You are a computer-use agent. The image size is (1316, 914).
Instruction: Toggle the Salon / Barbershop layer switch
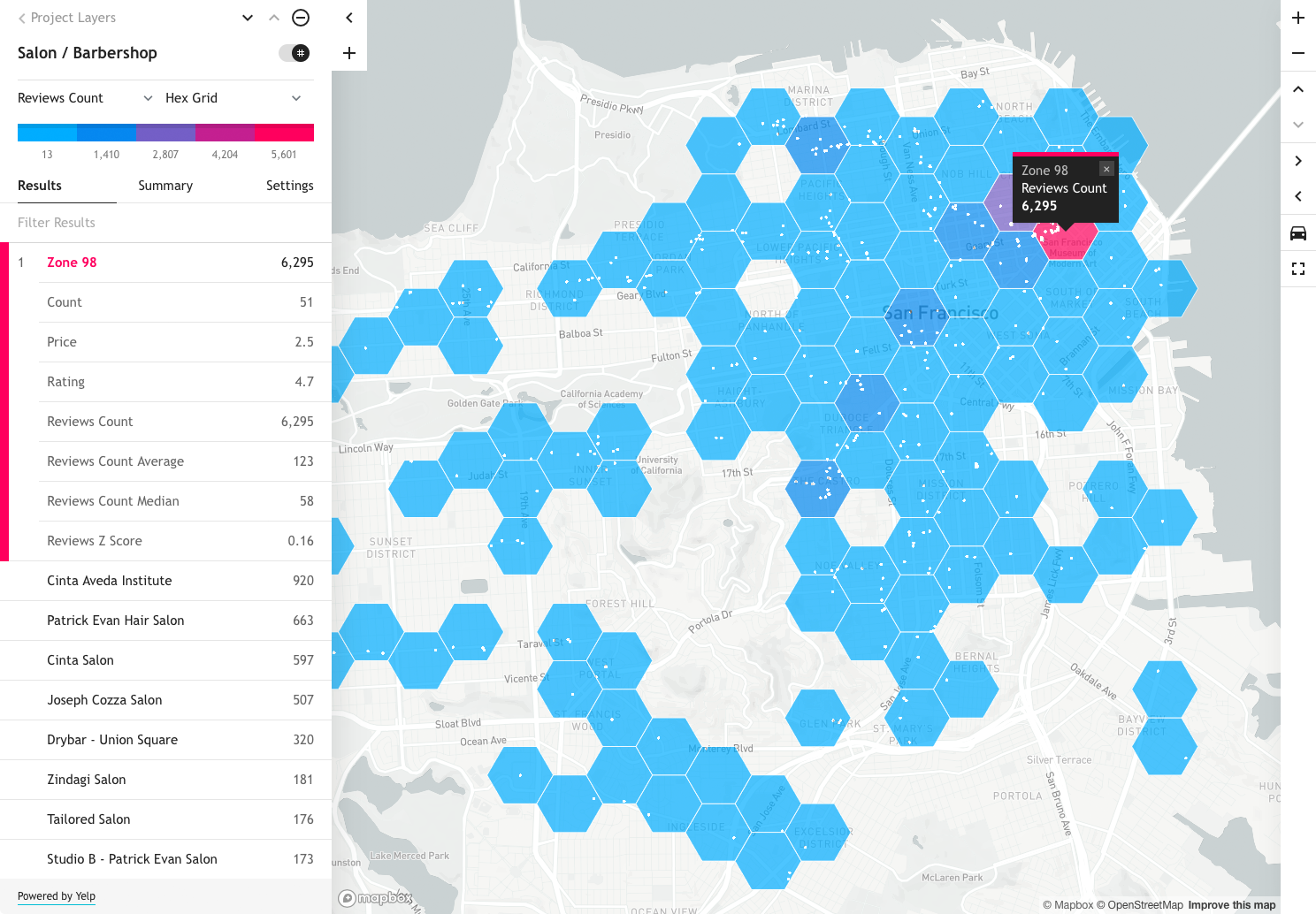[x=295, y=53]
